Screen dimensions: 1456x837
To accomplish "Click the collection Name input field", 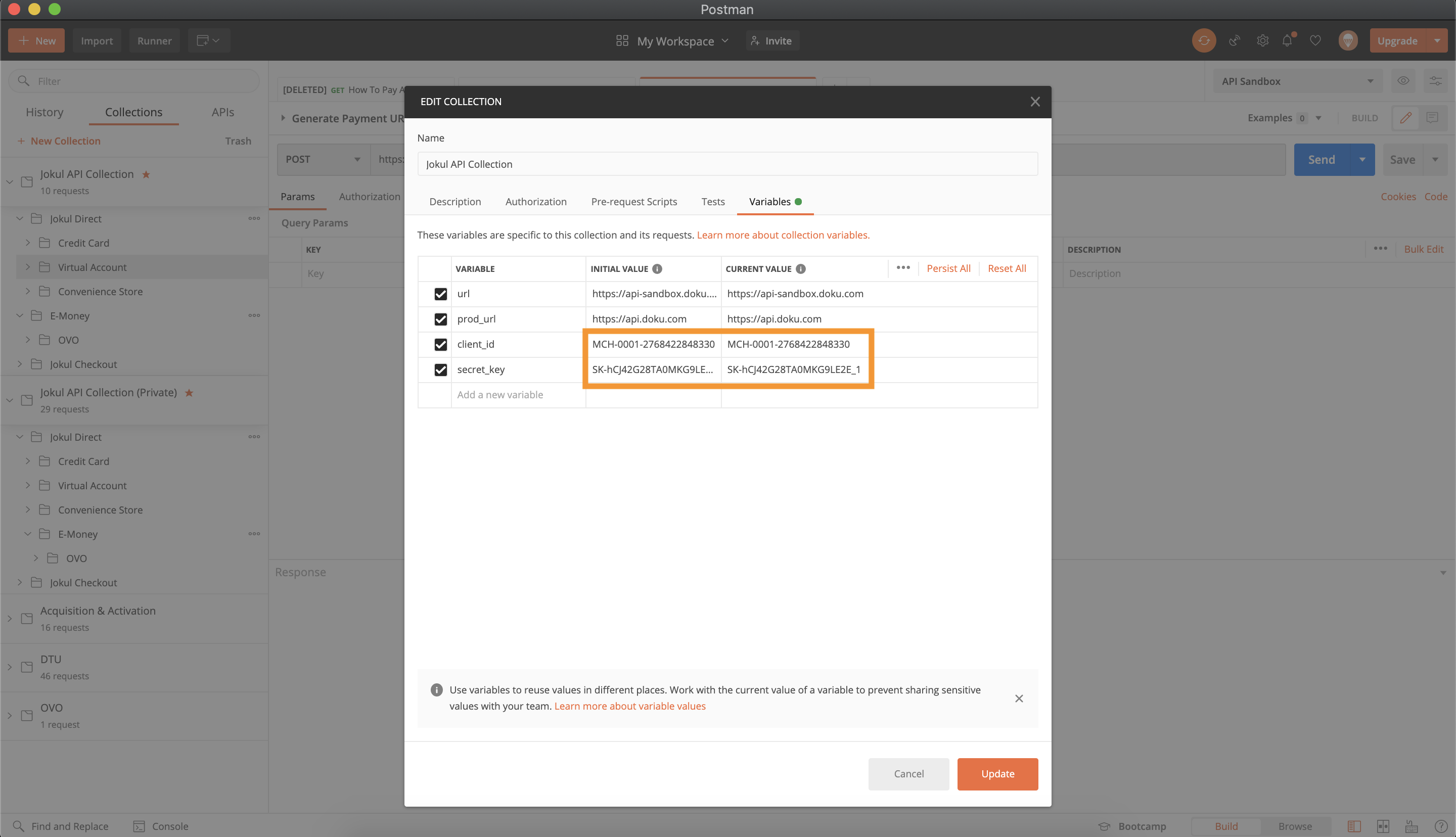I will click(727, 164).
